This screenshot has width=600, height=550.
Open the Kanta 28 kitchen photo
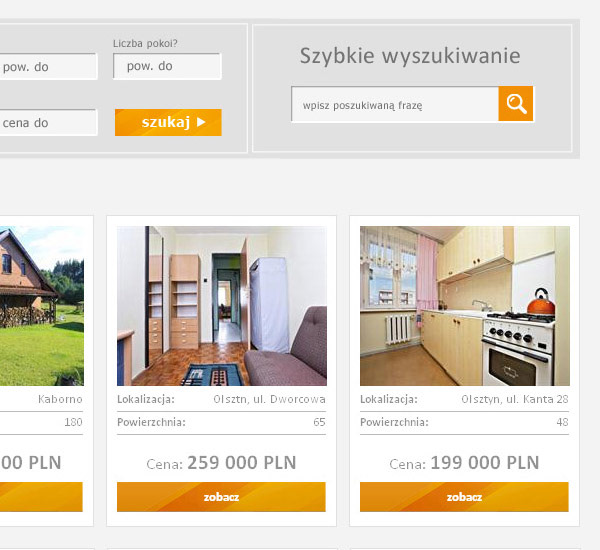point(465,306)
